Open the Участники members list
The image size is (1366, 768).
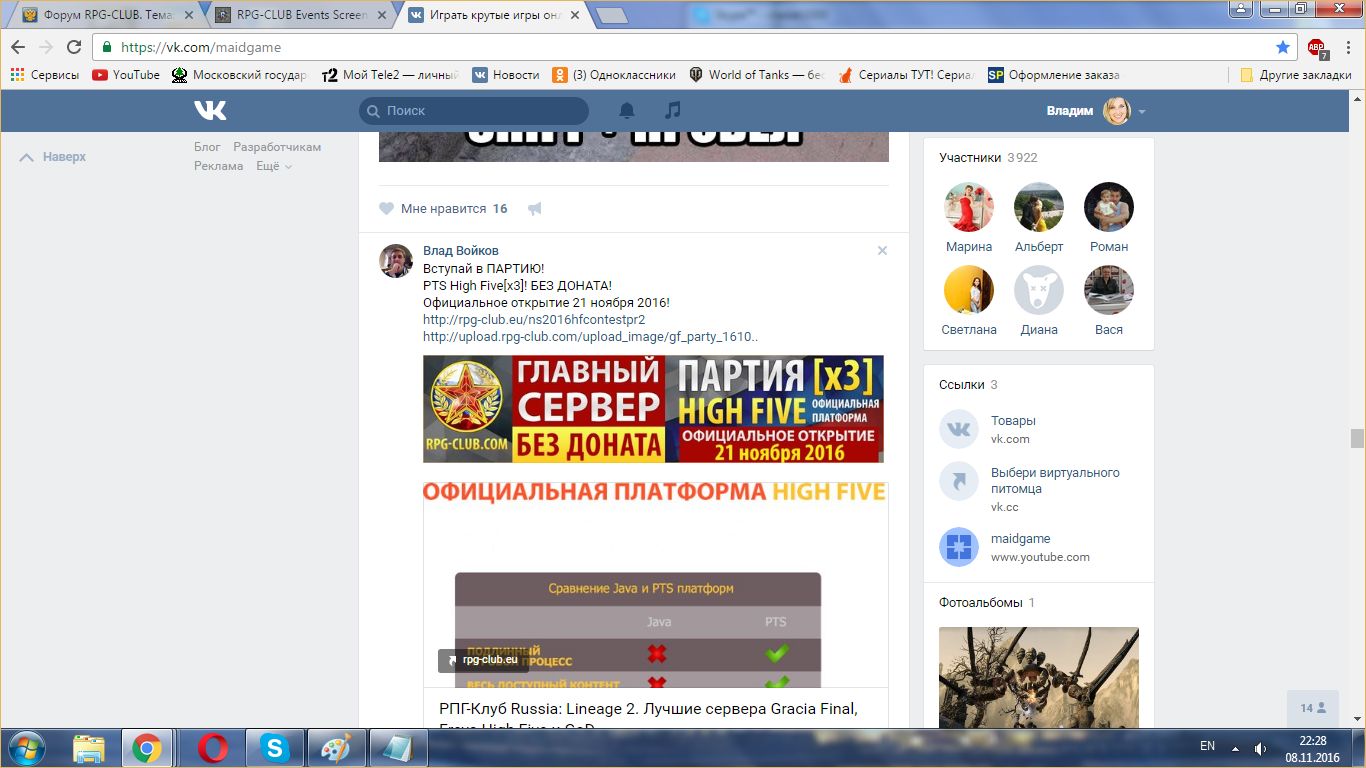click(x=970, y=157)
